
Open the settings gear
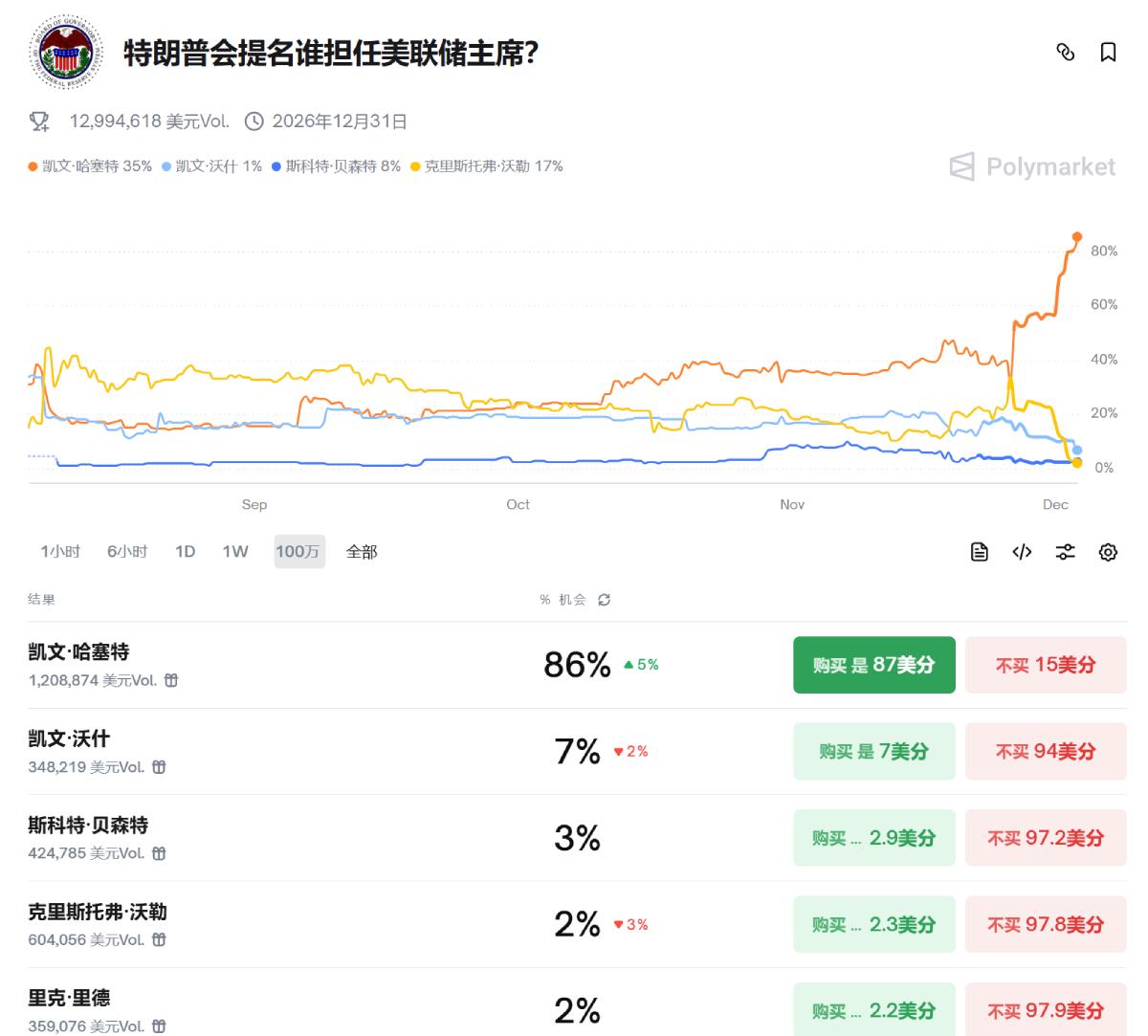click(1107, 552)
